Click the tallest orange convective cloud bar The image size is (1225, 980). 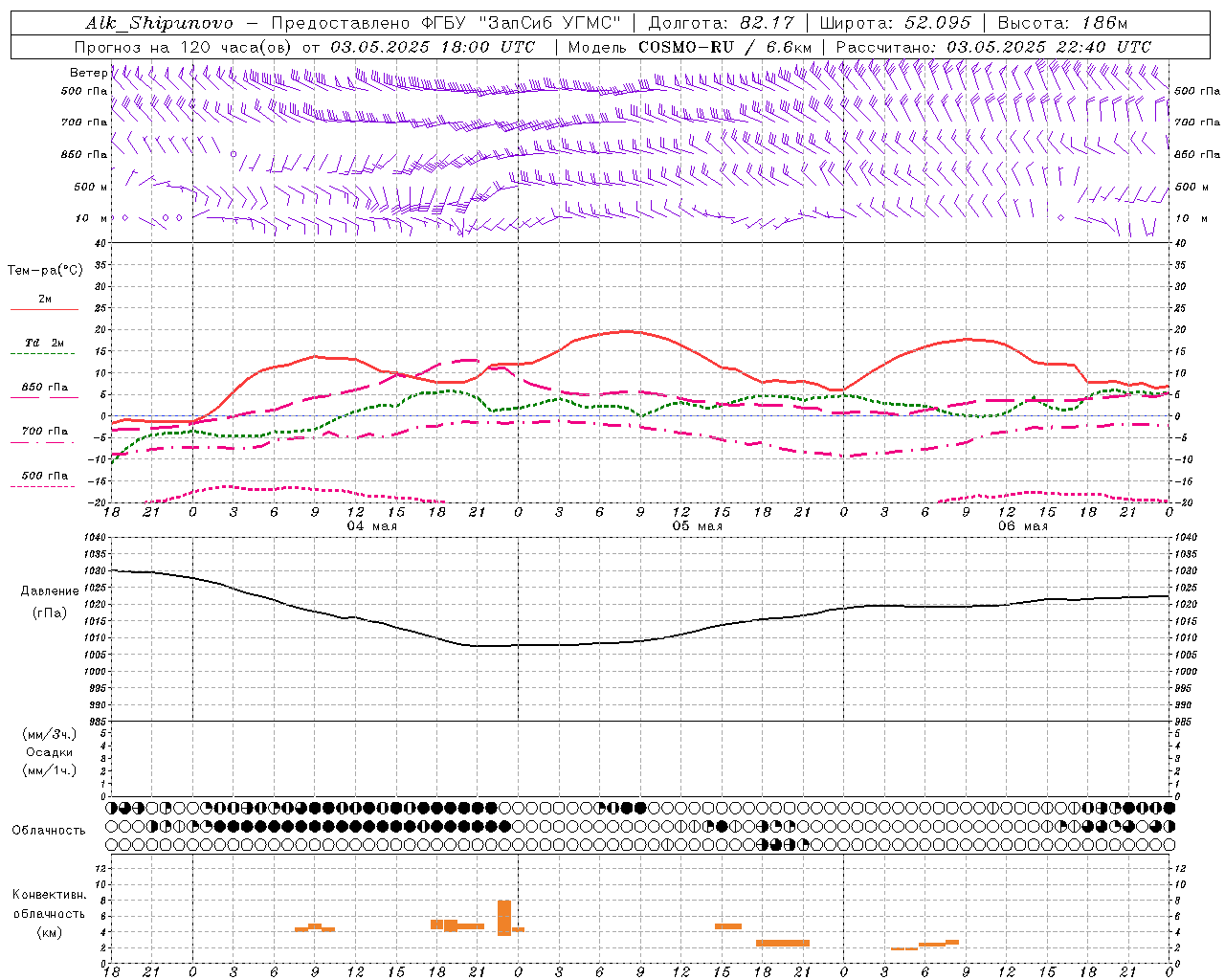[x=504, y=918]
